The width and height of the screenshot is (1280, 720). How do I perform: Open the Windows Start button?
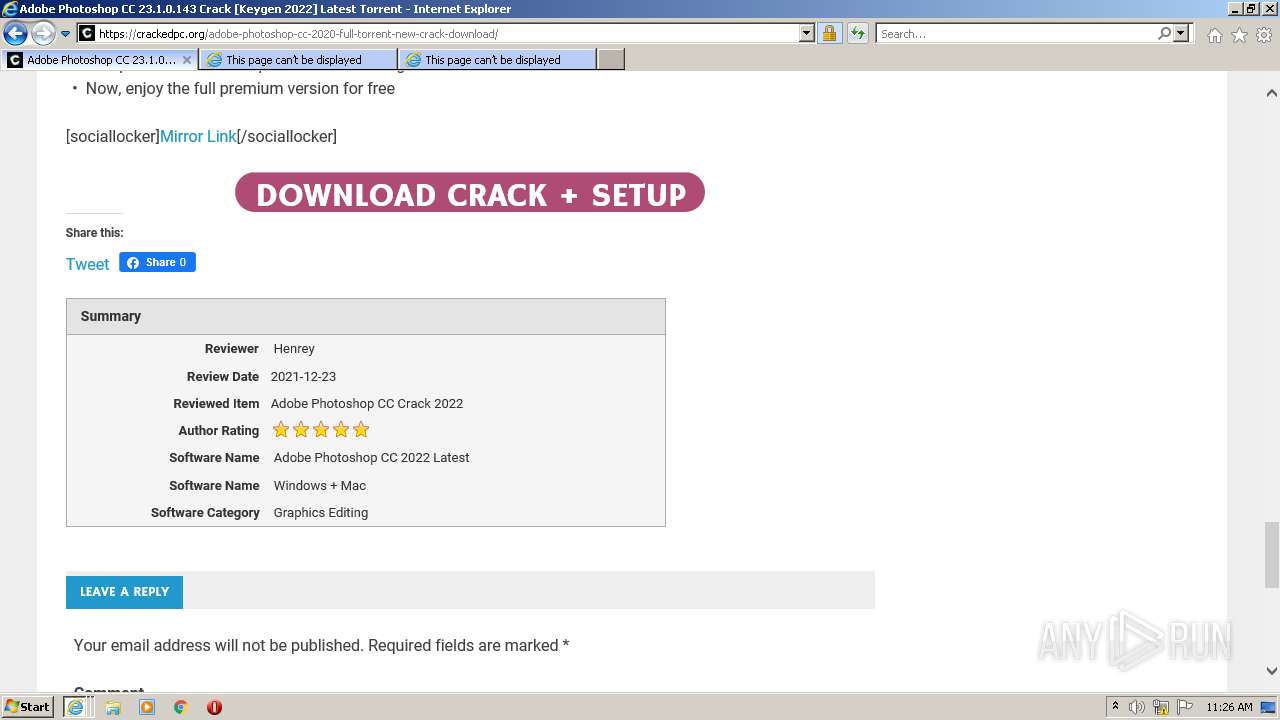[28, 707]
